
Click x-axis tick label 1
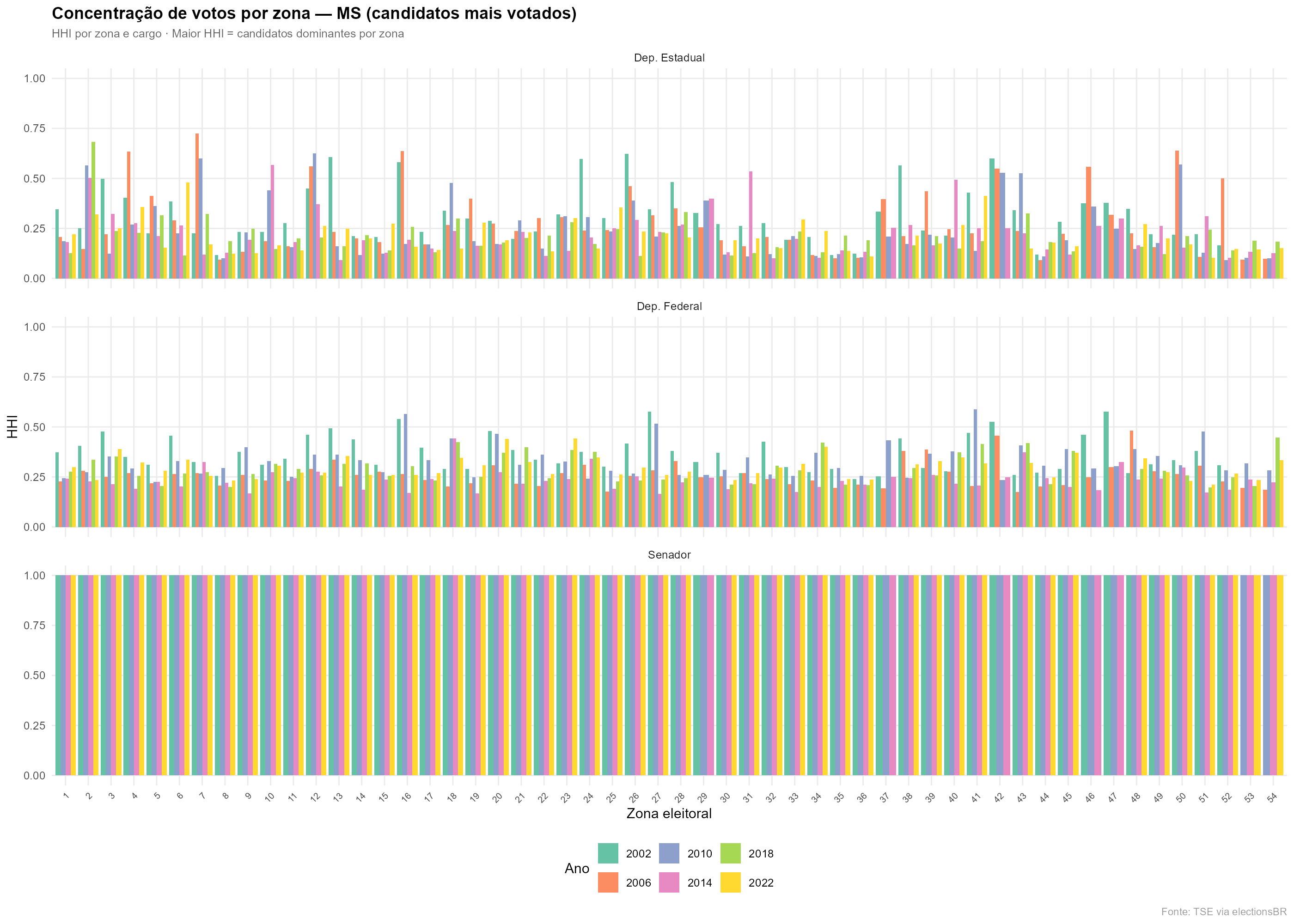pos(67,796)
